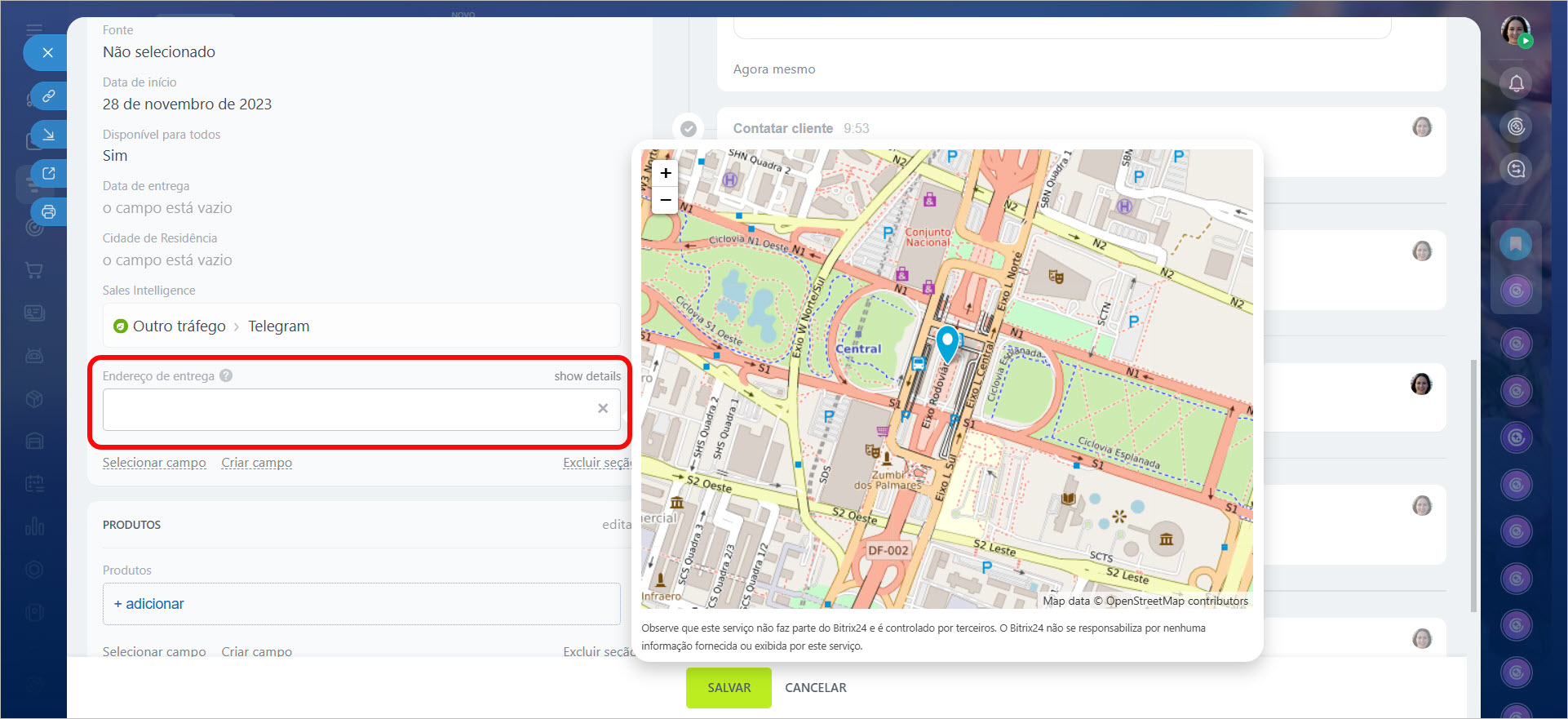Expand show details for delivery address
The image size is (1568, 719).
point(587,376)
